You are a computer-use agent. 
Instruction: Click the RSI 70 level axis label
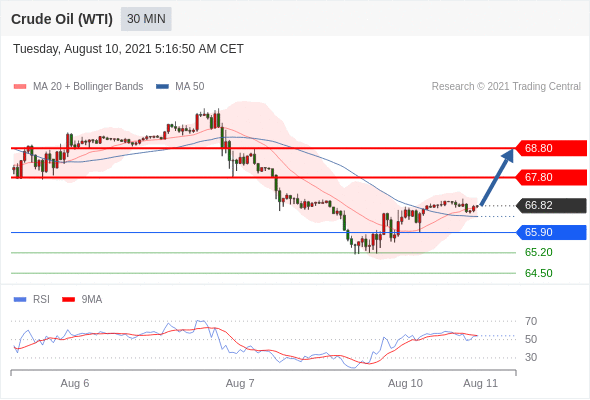[531, 321]
